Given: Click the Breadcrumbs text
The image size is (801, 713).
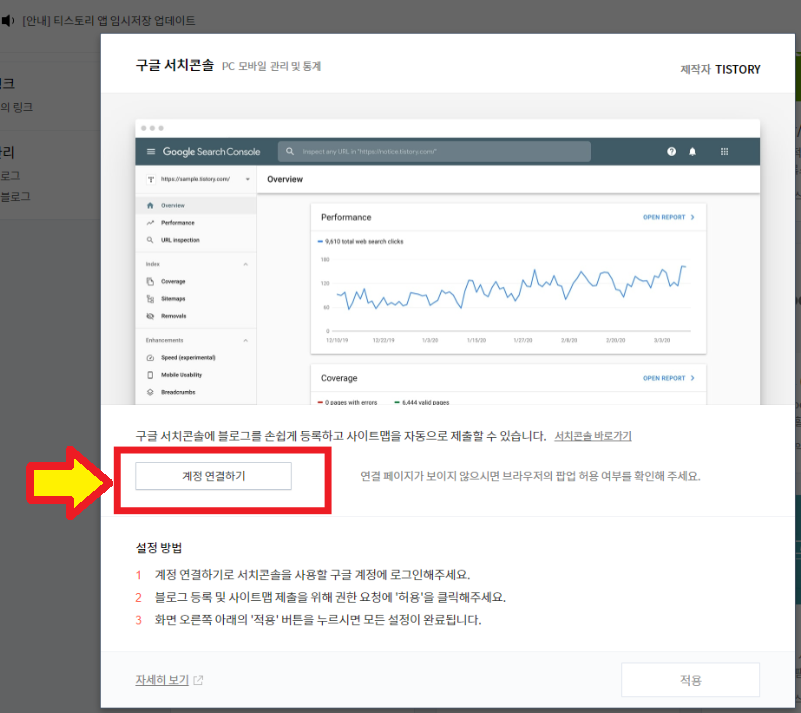Looking at the screenshot, I should (178, 392).
